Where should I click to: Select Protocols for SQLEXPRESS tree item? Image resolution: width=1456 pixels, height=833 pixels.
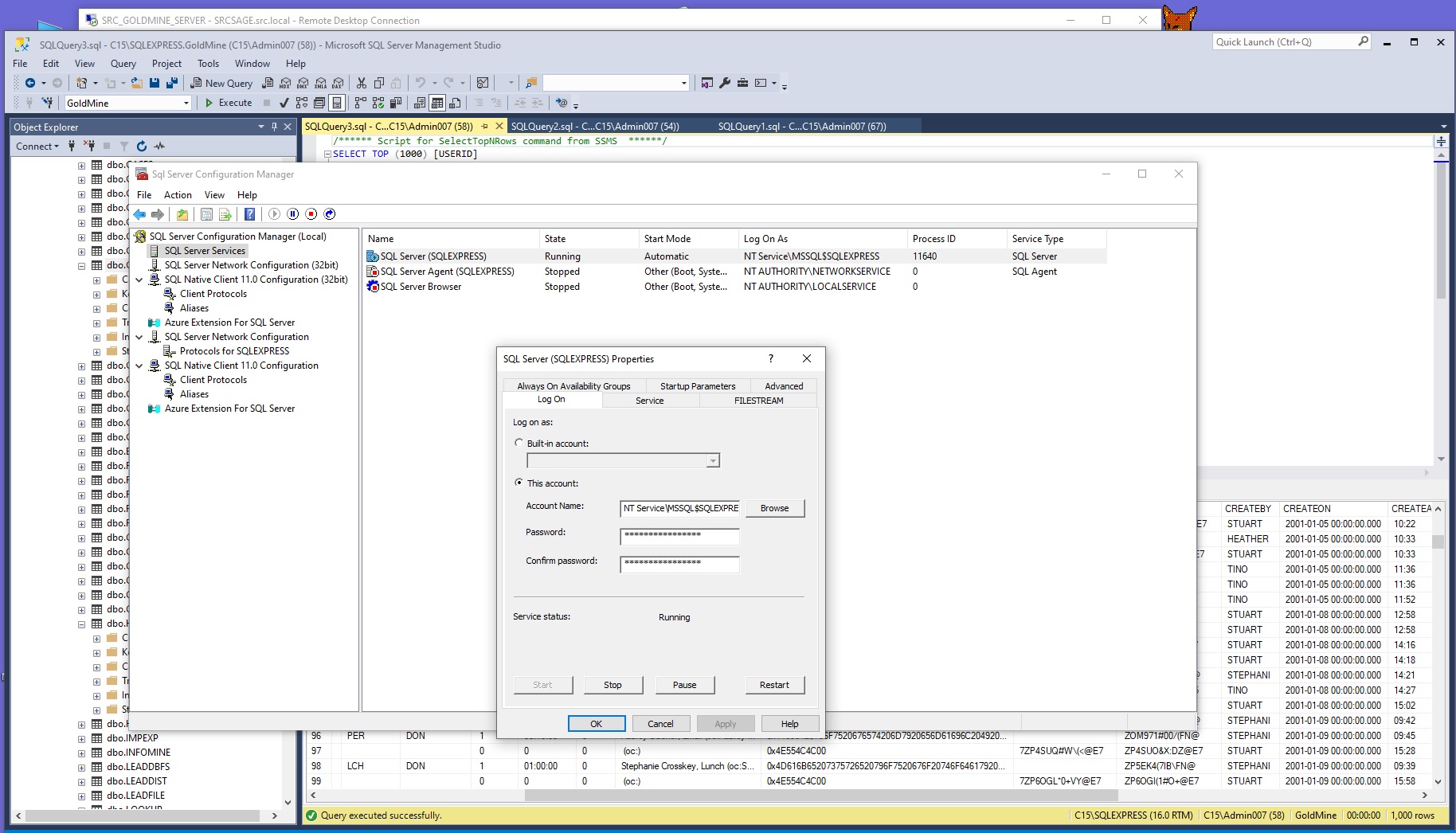point(234,351)
